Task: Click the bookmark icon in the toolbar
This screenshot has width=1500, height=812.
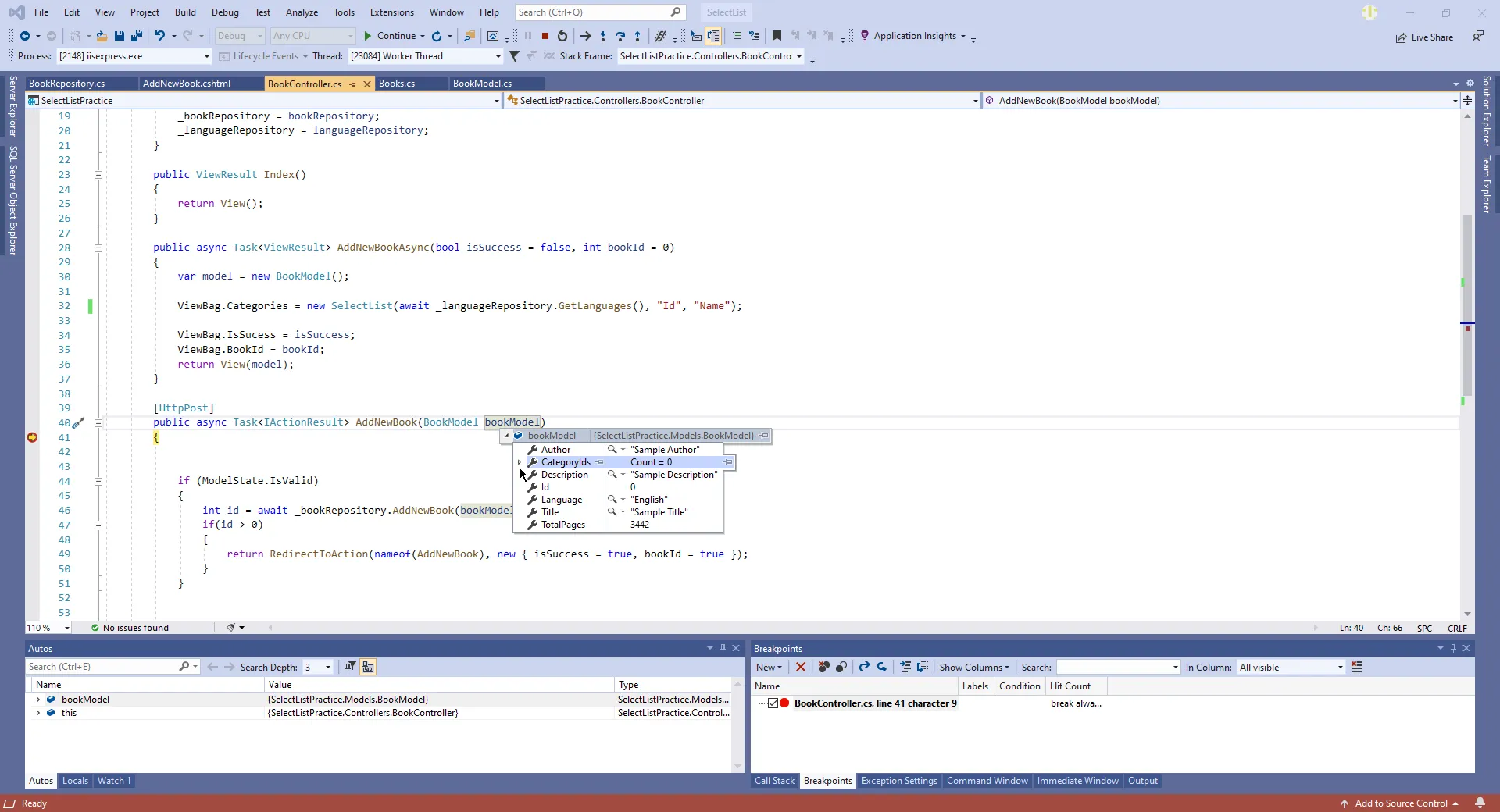Action: coord(777,36)
